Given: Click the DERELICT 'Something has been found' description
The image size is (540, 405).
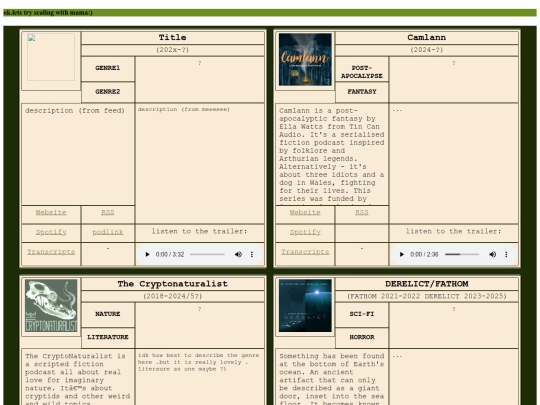Looking at the screenshot, I should [x=332, y=379].
